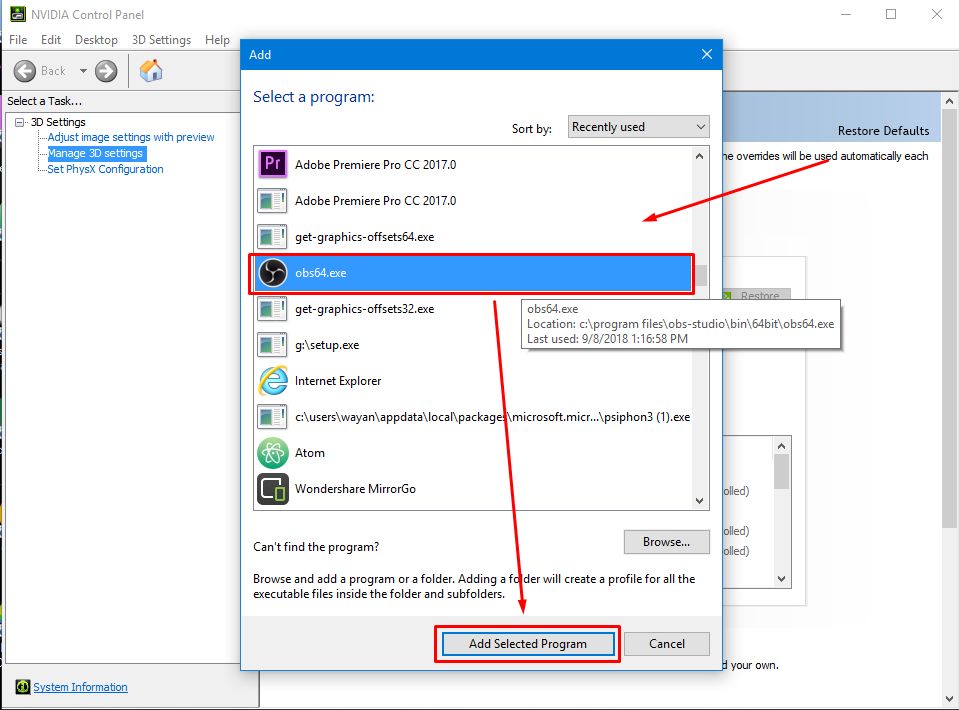
Task: Select get-graphics-offsets32.exe in the list
Action: (x=473, y=309)
